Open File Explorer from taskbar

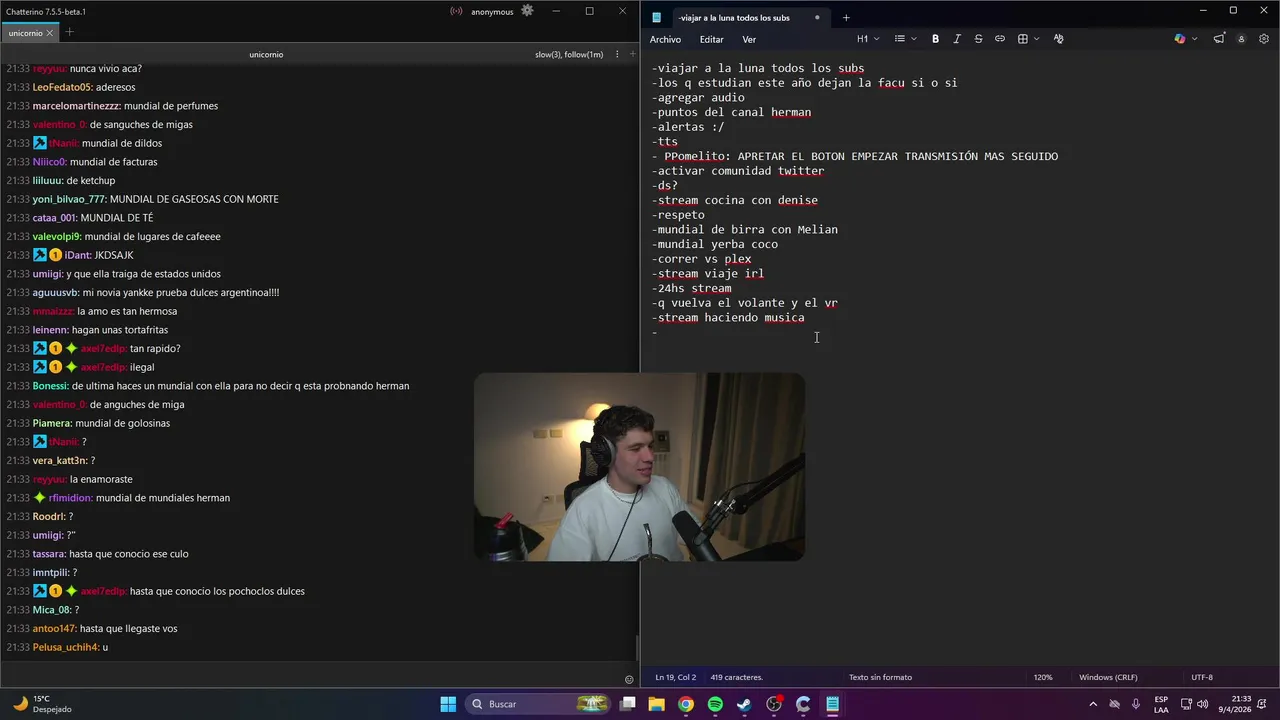point(657,704)
